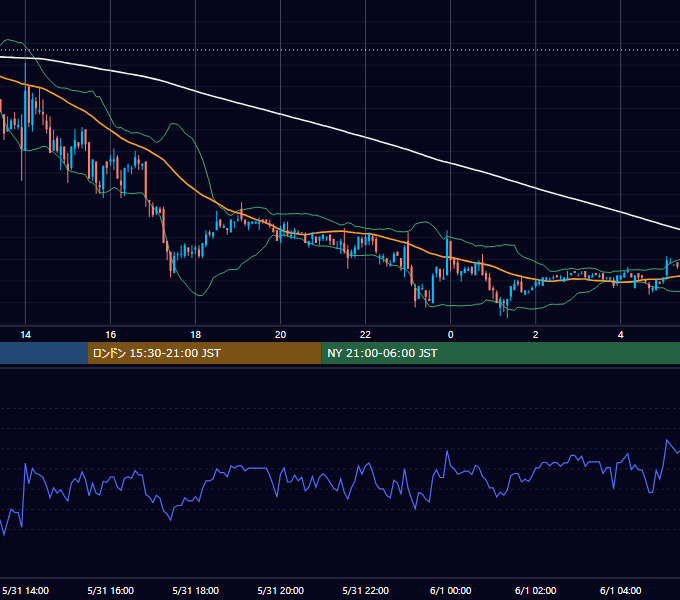Viewport: 680px width, 600px height.
Task: Click the 6/1 00:00 date label
Action: click(451, 590)
